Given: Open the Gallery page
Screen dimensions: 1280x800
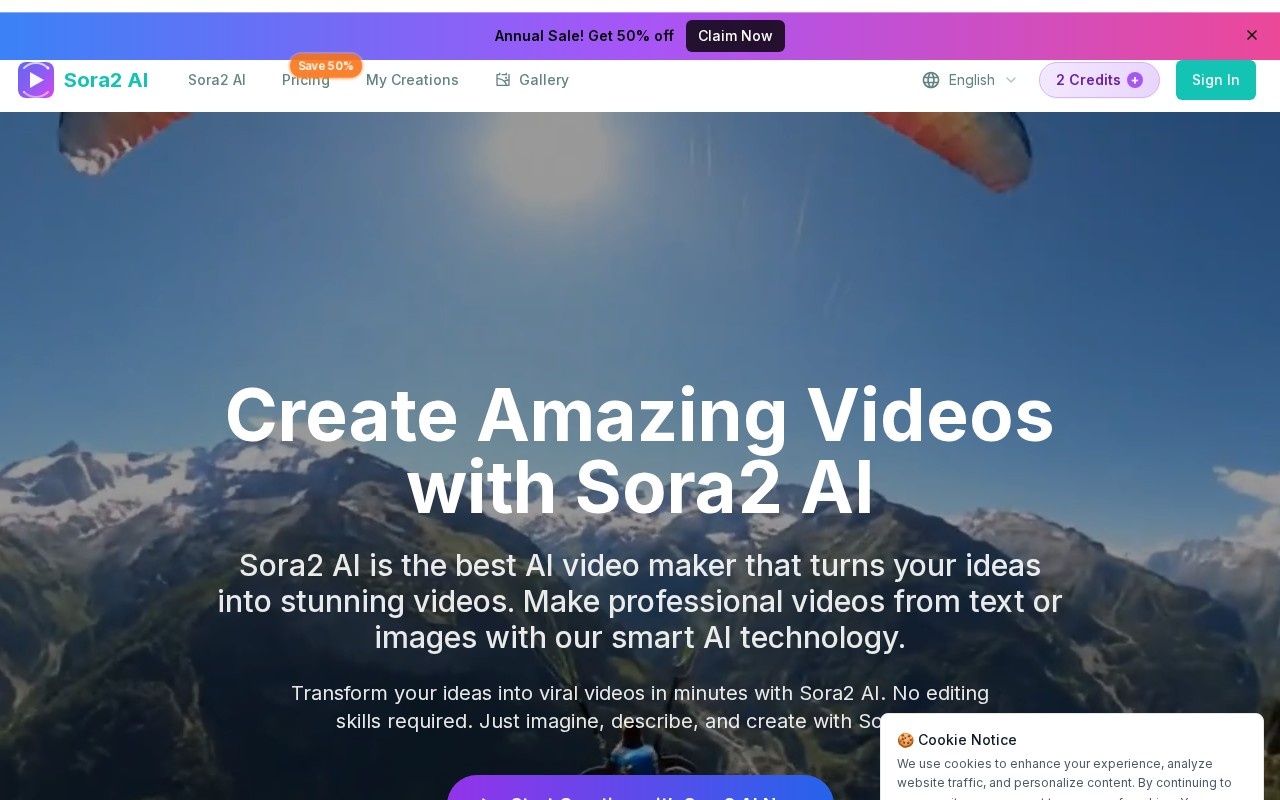Looking at the screenshot, I should [x=543, y=80].
